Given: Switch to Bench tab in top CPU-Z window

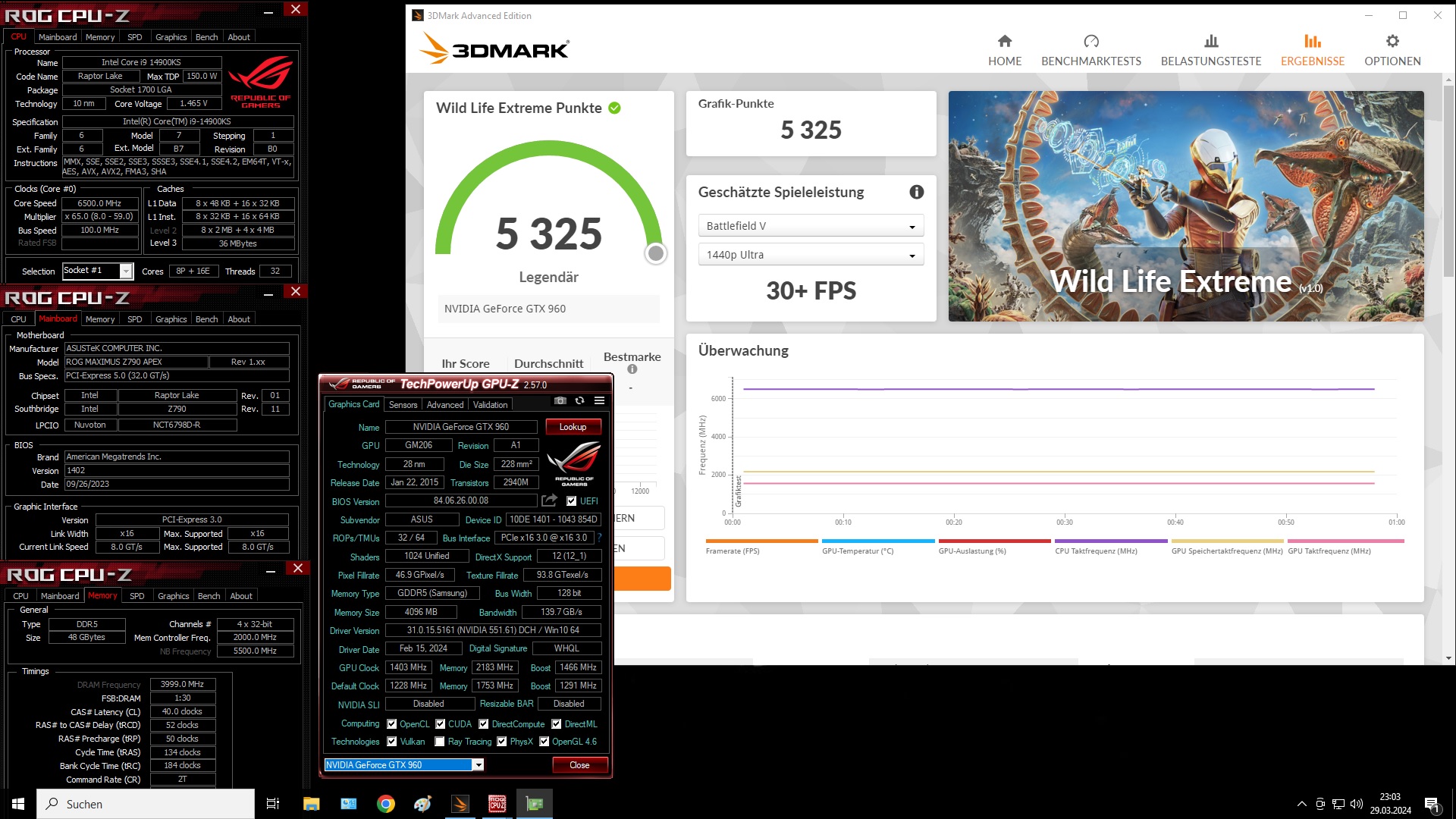Looking at the screenshot, I should (206, 37).
